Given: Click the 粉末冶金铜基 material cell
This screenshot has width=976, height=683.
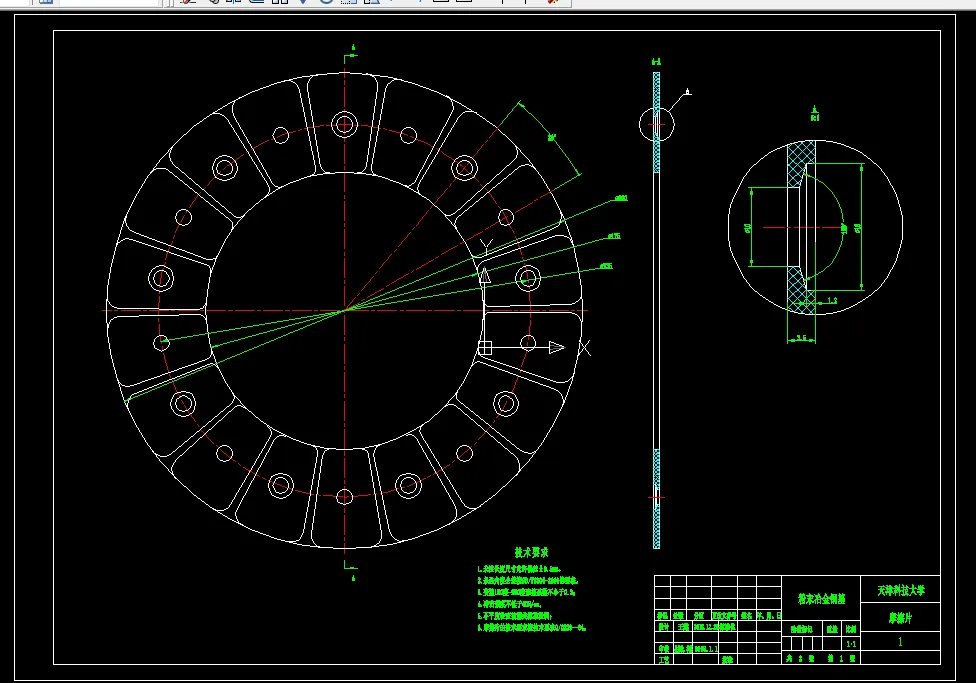Looking at the screenshot, I should click(x=821, y=600).
